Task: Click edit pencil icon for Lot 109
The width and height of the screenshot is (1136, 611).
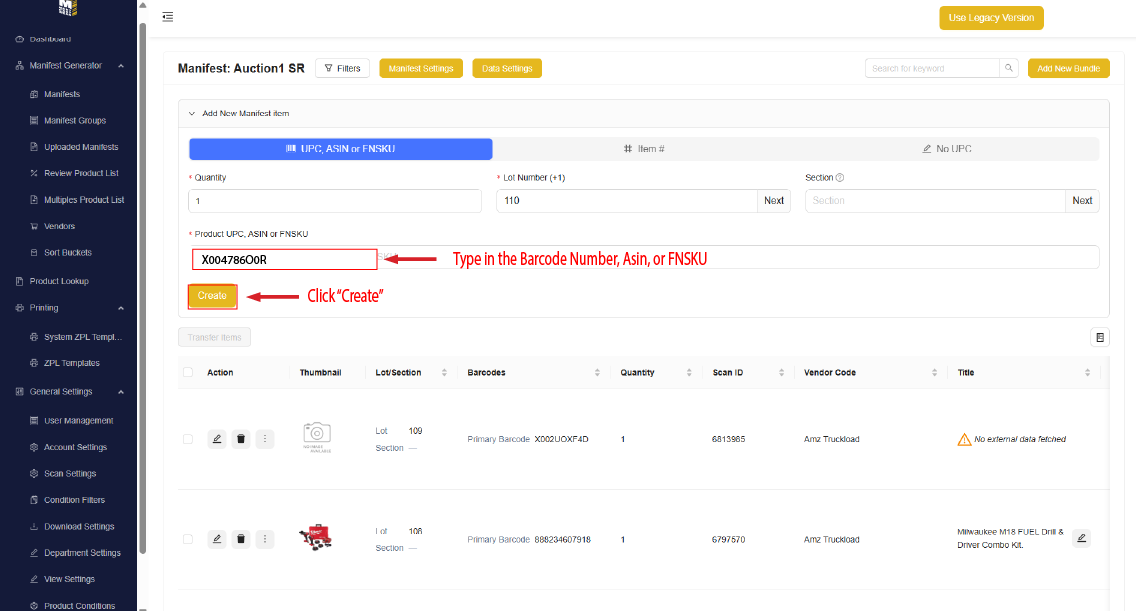Action: pos(217,439)
